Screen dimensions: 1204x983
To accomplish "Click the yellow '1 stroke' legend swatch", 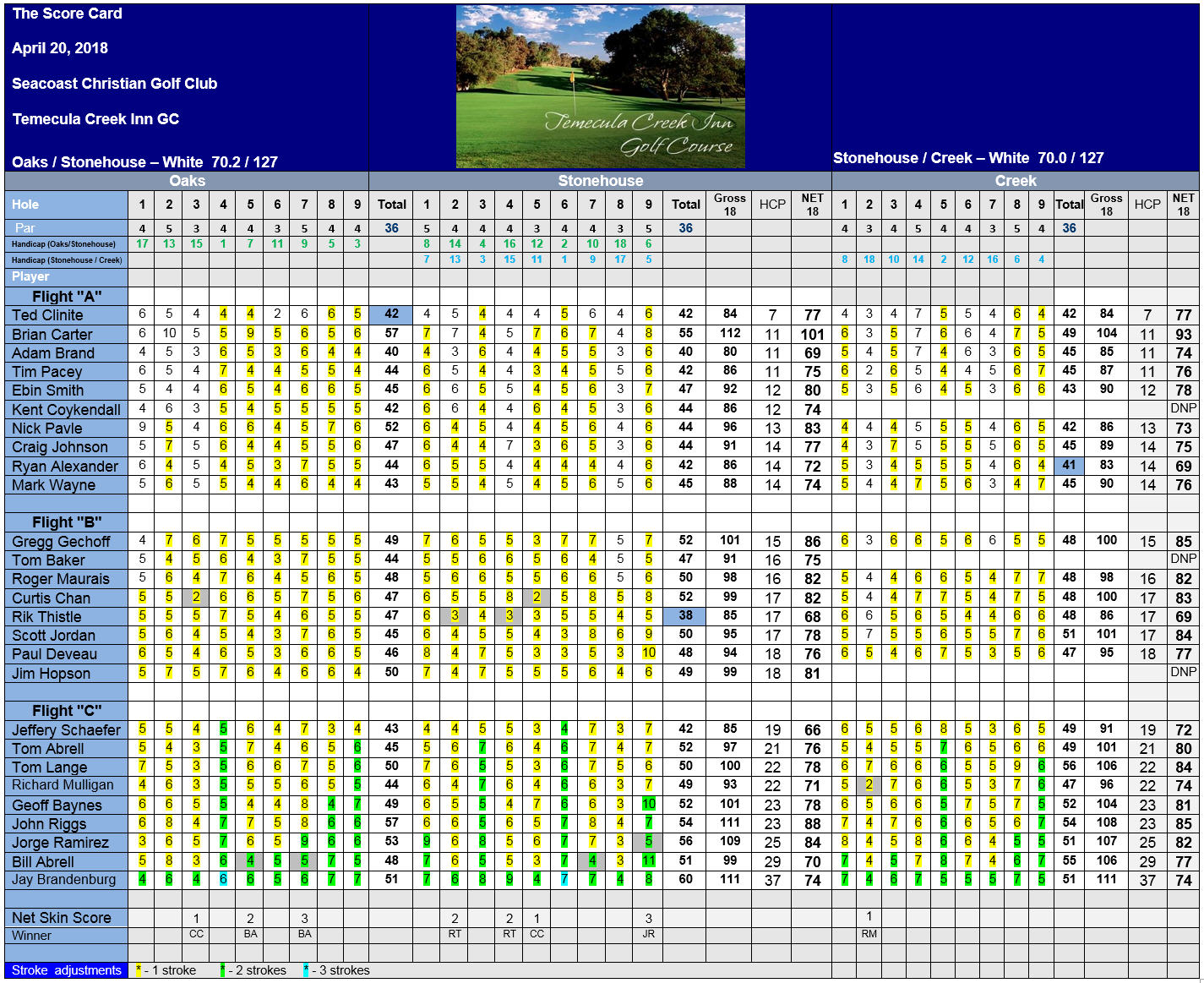I will tap(139, 970).
